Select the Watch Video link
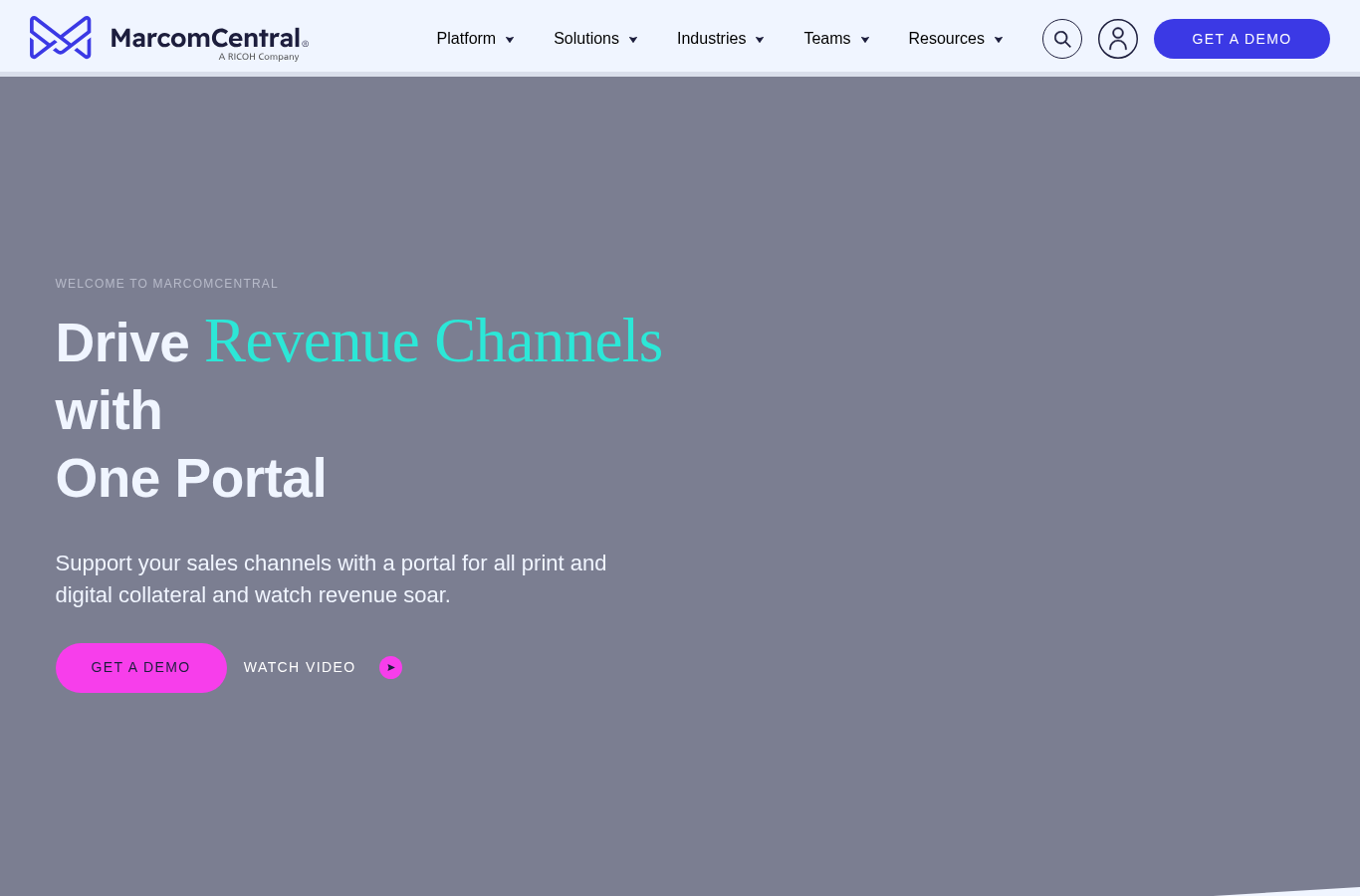 [300, 667]
